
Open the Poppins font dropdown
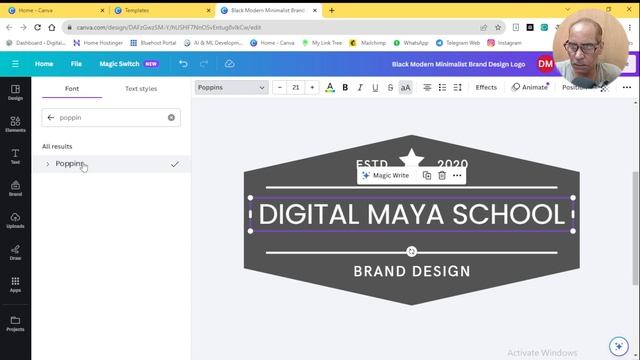point(231,87)
